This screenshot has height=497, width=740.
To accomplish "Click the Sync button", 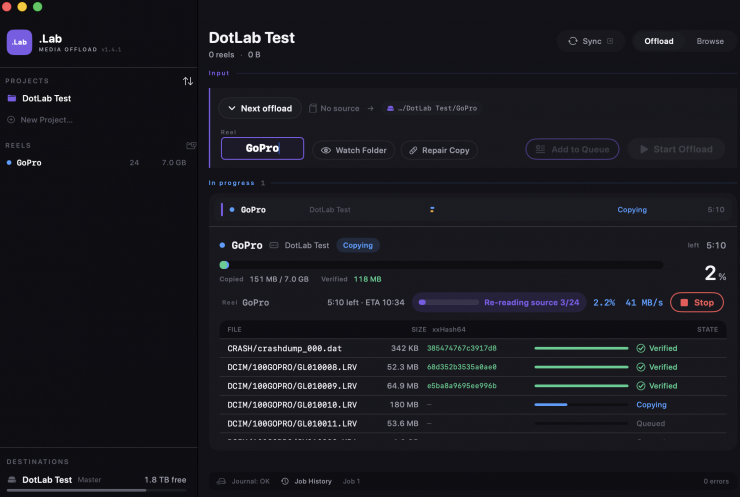I will 590,41.
